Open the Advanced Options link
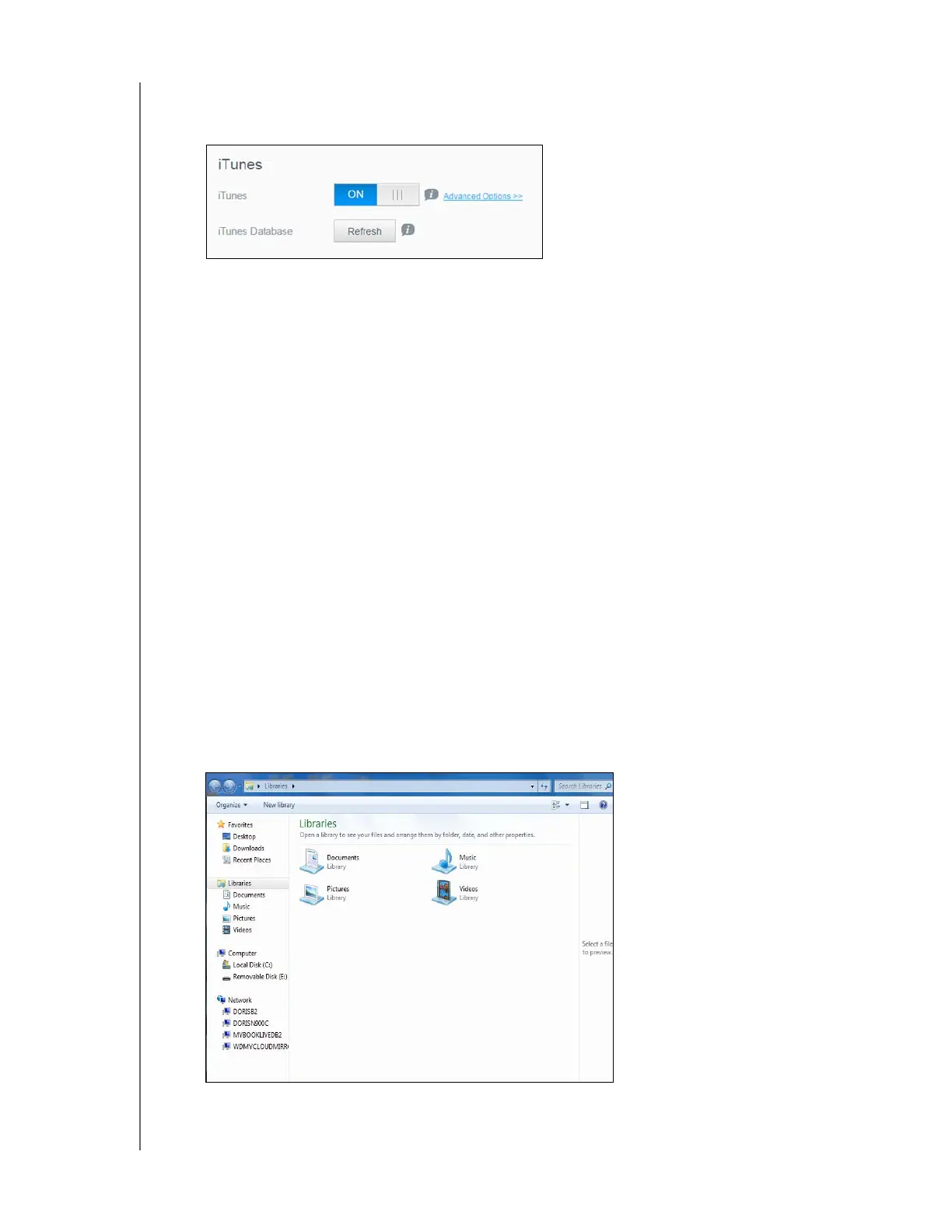This screenshot has height=1232, width=952. pos(483,196)
